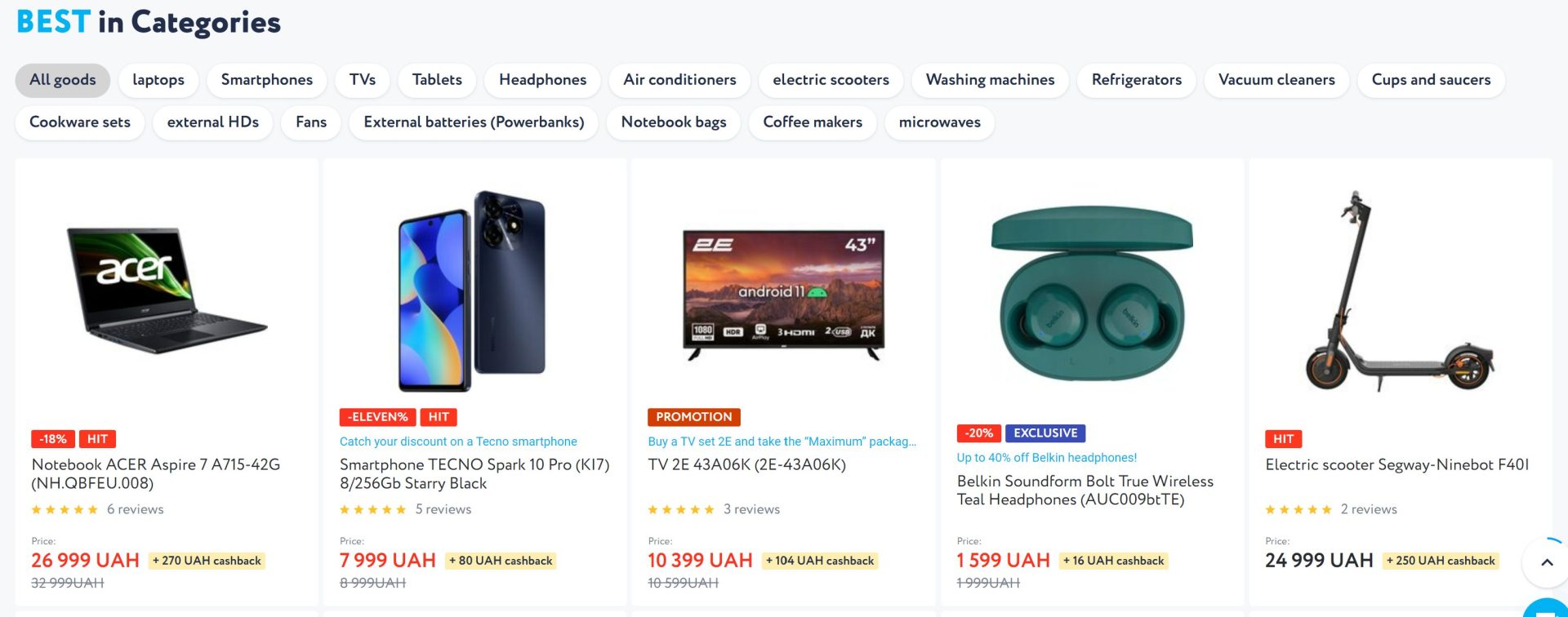
Task: Choose the External batteries (Powerbanks) filter
Action: click(x=474, y=122)
